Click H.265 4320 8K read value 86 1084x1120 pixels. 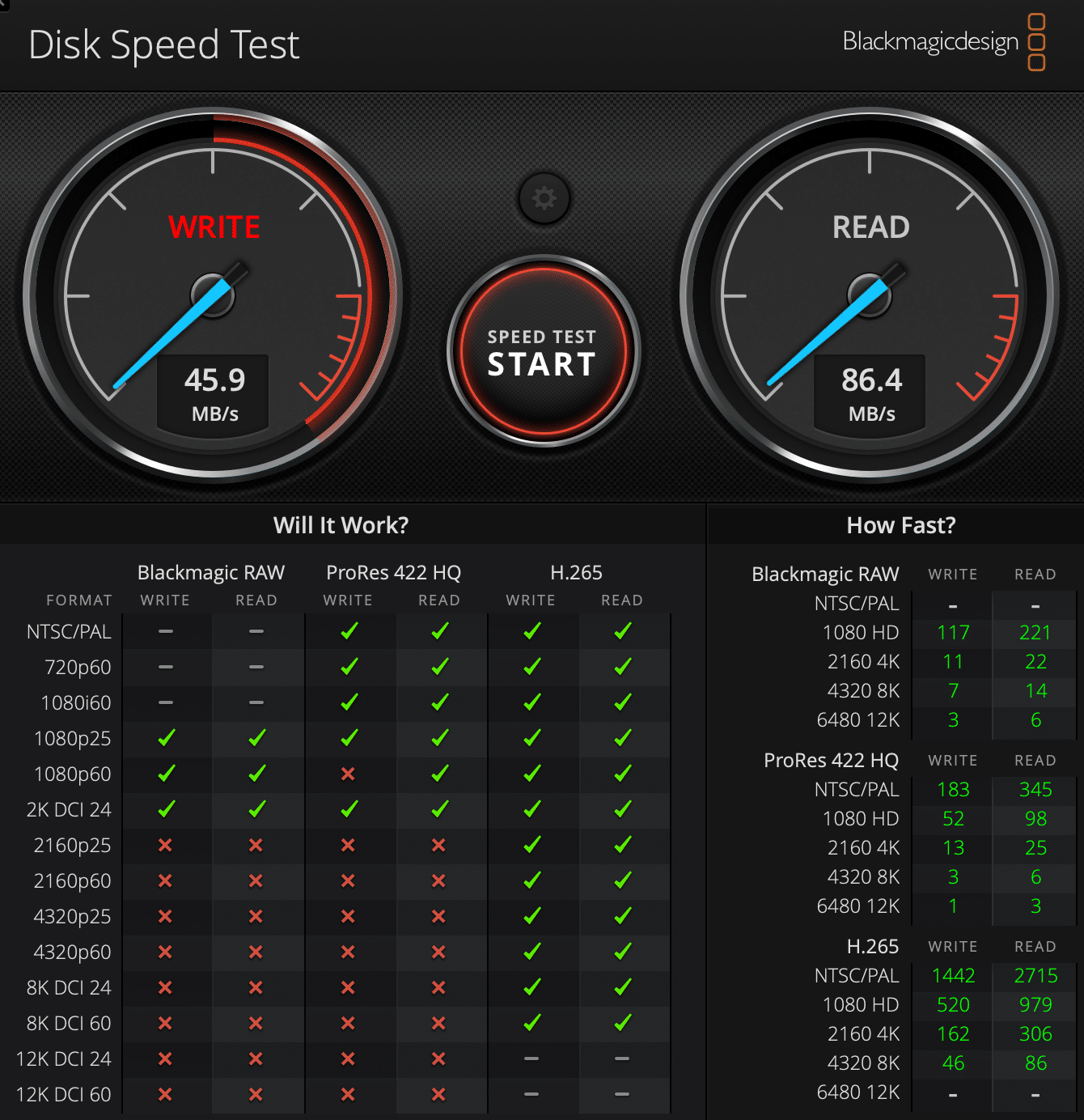pyautogui.click(x=1035, y=1063)
